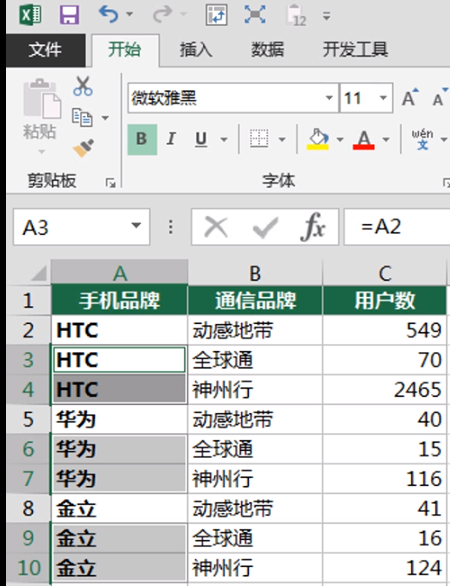This screenshot has height=586, width=450.
Task: Select cell with value 2465
Action: pos(385,390)
